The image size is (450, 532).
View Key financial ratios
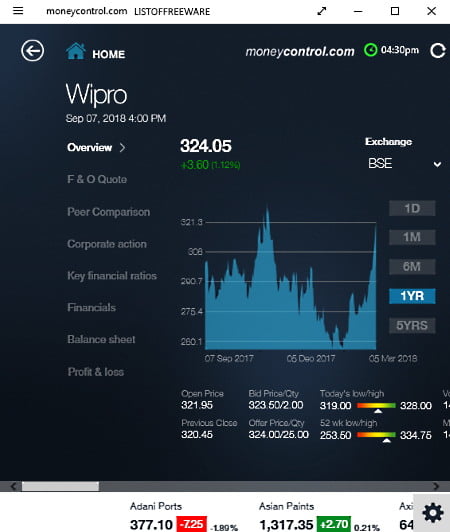pos(112,276)
